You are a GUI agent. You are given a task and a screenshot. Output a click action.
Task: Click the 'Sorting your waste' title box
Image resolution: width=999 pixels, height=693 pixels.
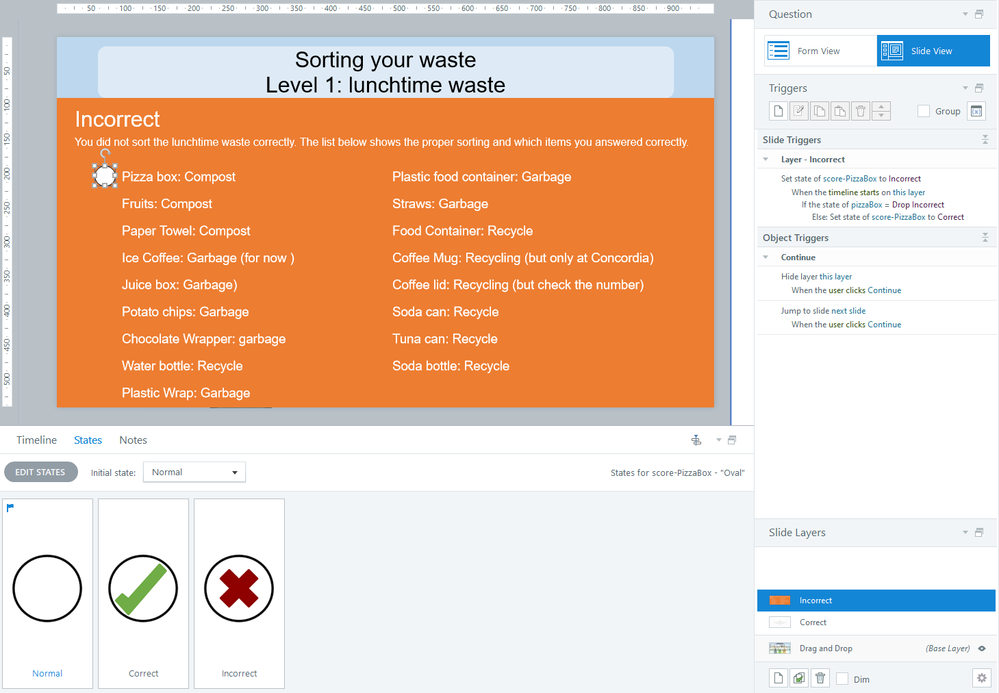(385, 72)
